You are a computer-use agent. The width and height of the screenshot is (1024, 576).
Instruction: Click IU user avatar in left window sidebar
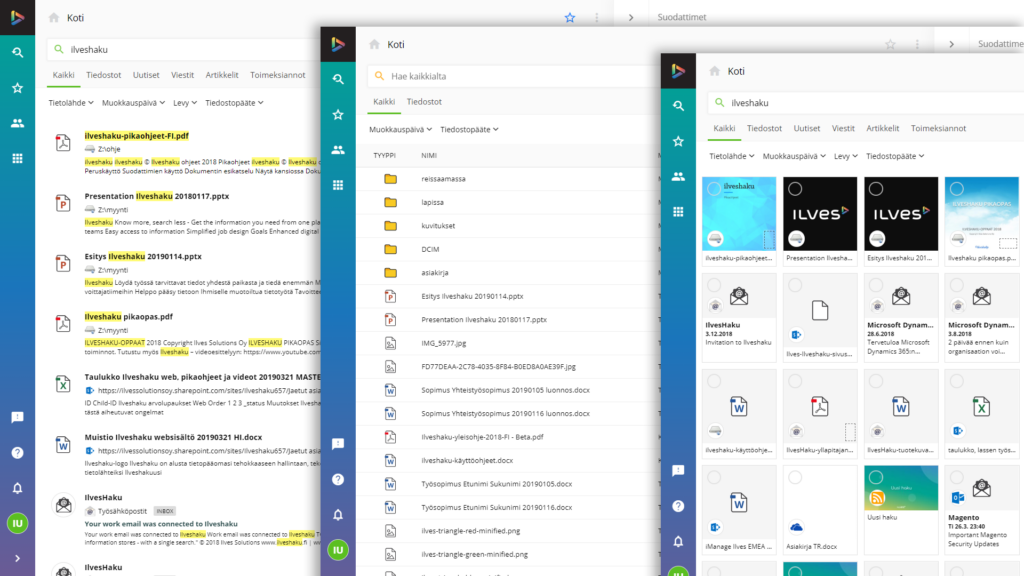18,523
